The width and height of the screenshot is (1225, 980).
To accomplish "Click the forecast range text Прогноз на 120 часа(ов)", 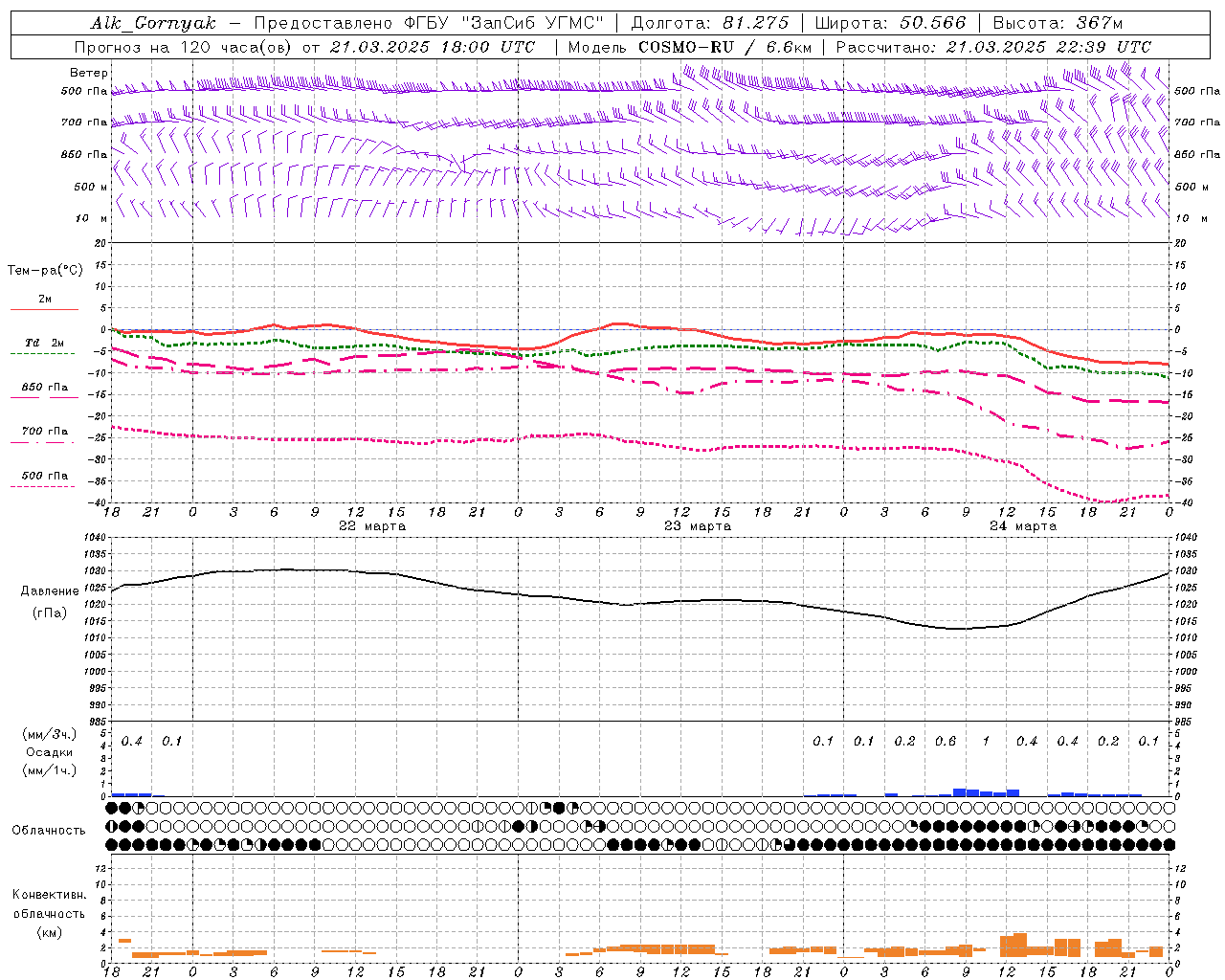I will pos(184,47).
